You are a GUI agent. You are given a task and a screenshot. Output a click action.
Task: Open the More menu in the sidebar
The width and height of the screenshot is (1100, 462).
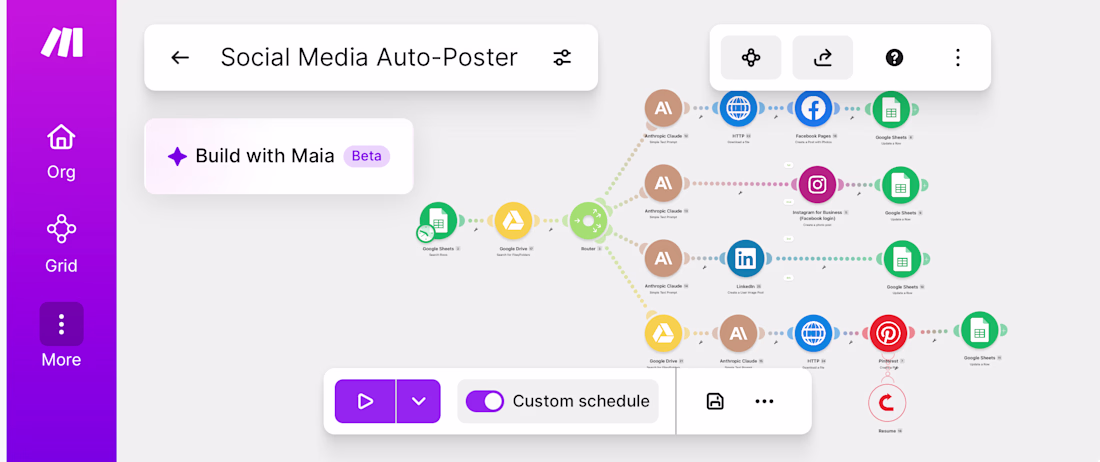(62, 335)
